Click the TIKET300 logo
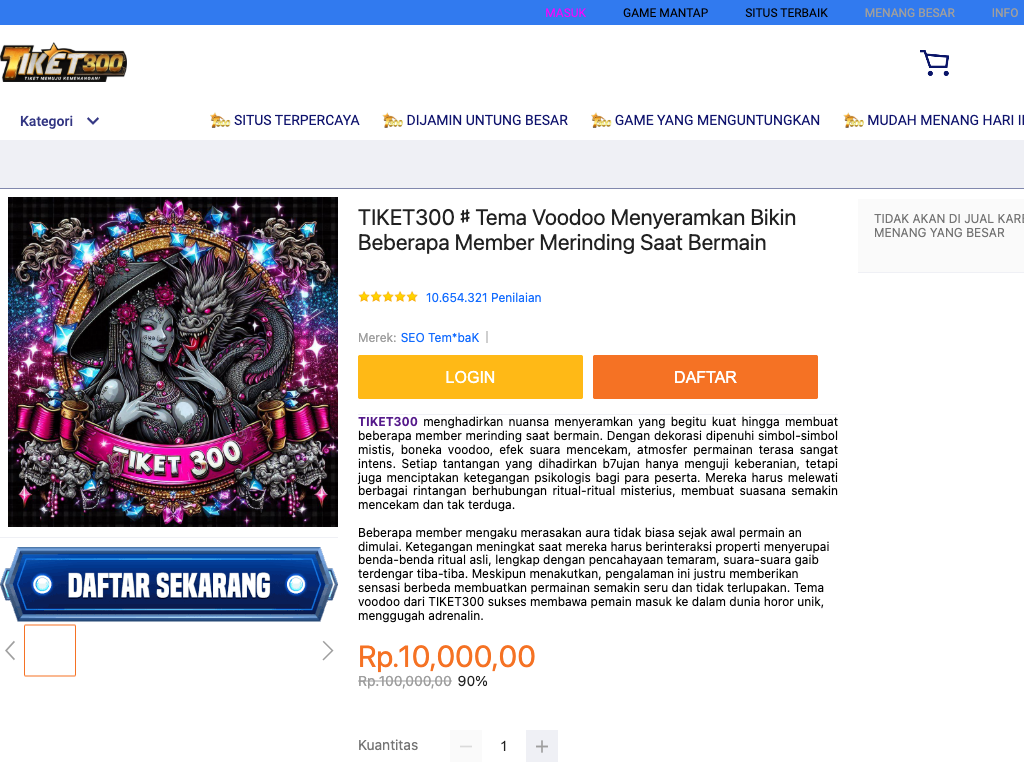The image size is (1024, 768). pyautogui.click(x=63, y=63)
